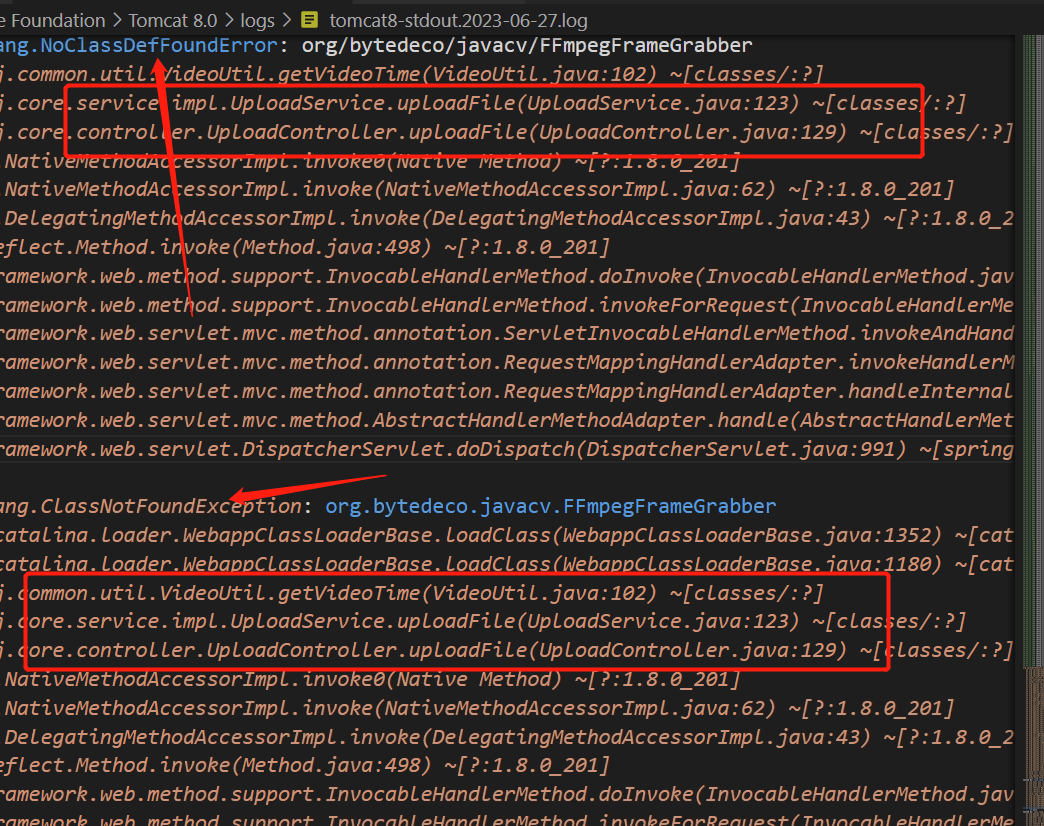Place cursor on NoClassDefFoundError text

tap(150, 46)
